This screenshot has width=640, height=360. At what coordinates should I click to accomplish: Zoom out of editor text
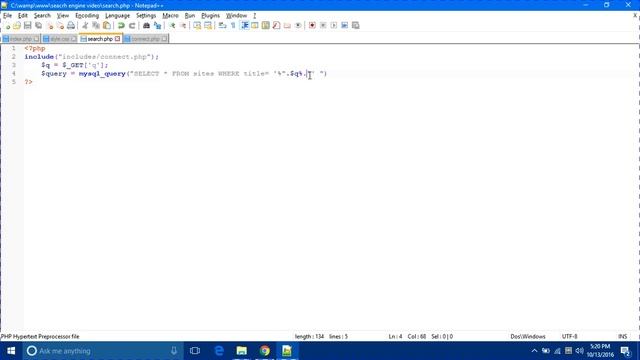coord(183,26)
